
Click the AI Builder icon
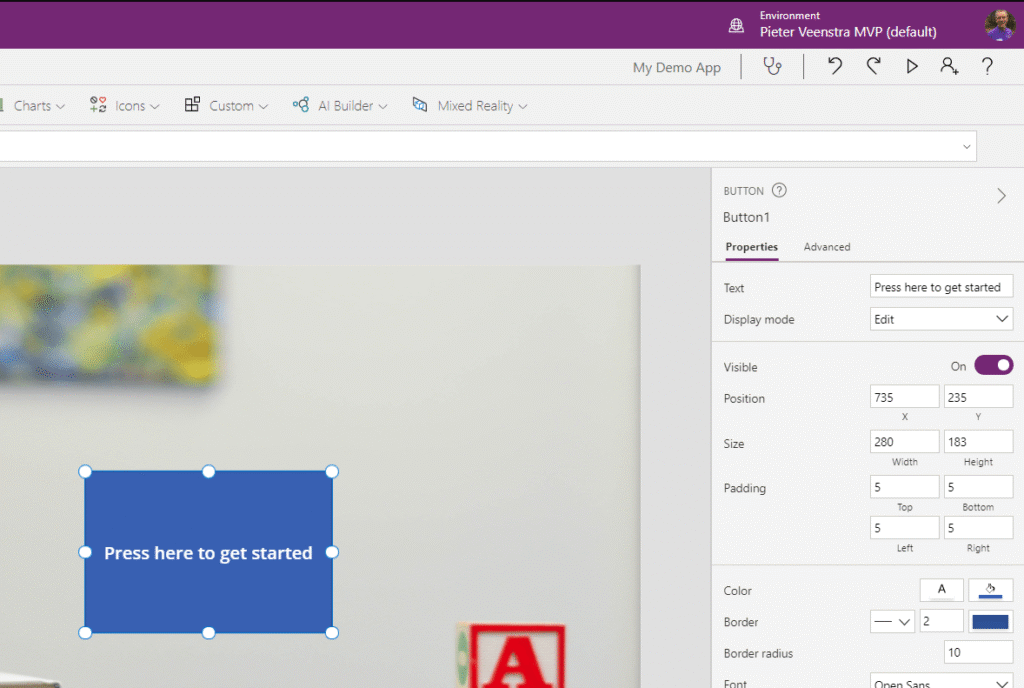(301, 104)
